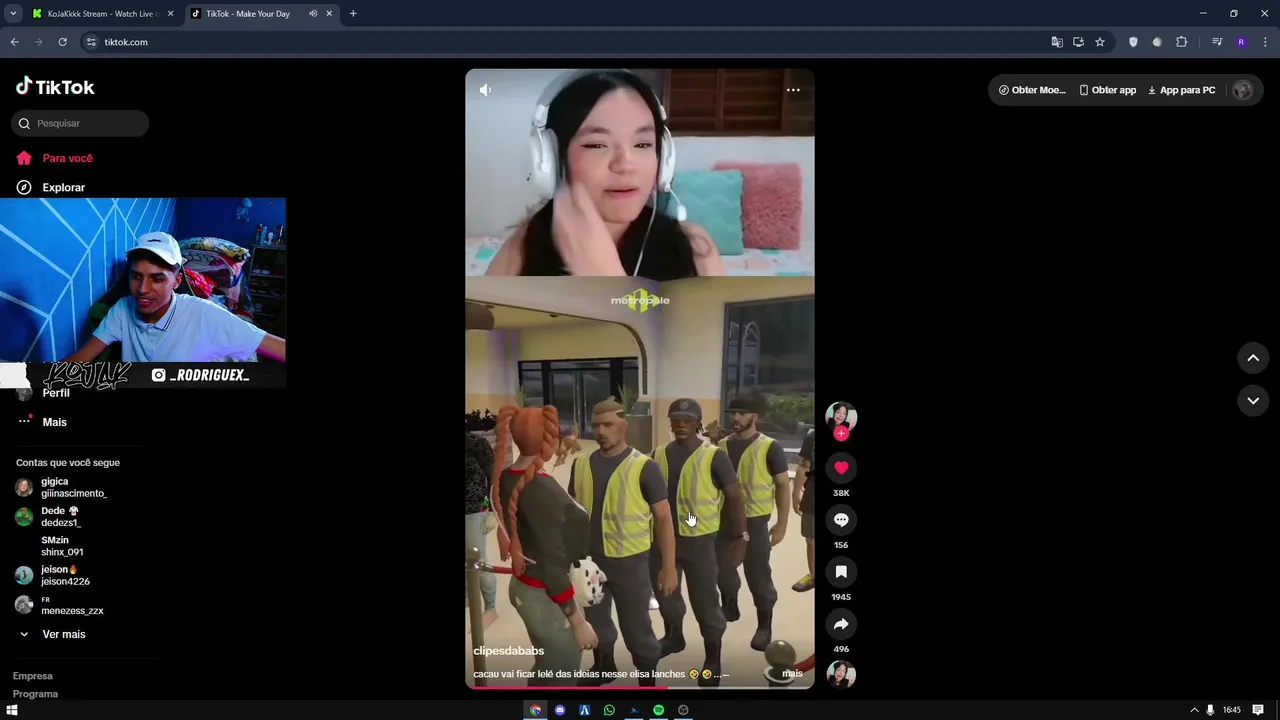Open notification center icon

(x=1258, y=710)
